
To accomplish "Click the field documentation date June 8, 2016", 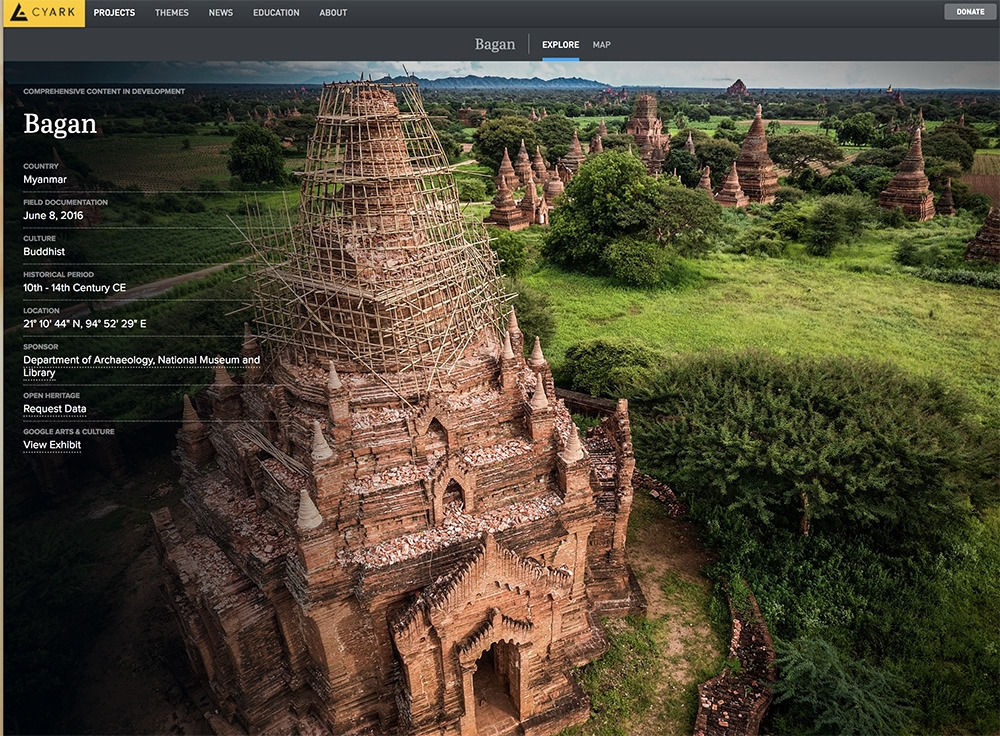I will coord(53,216).
